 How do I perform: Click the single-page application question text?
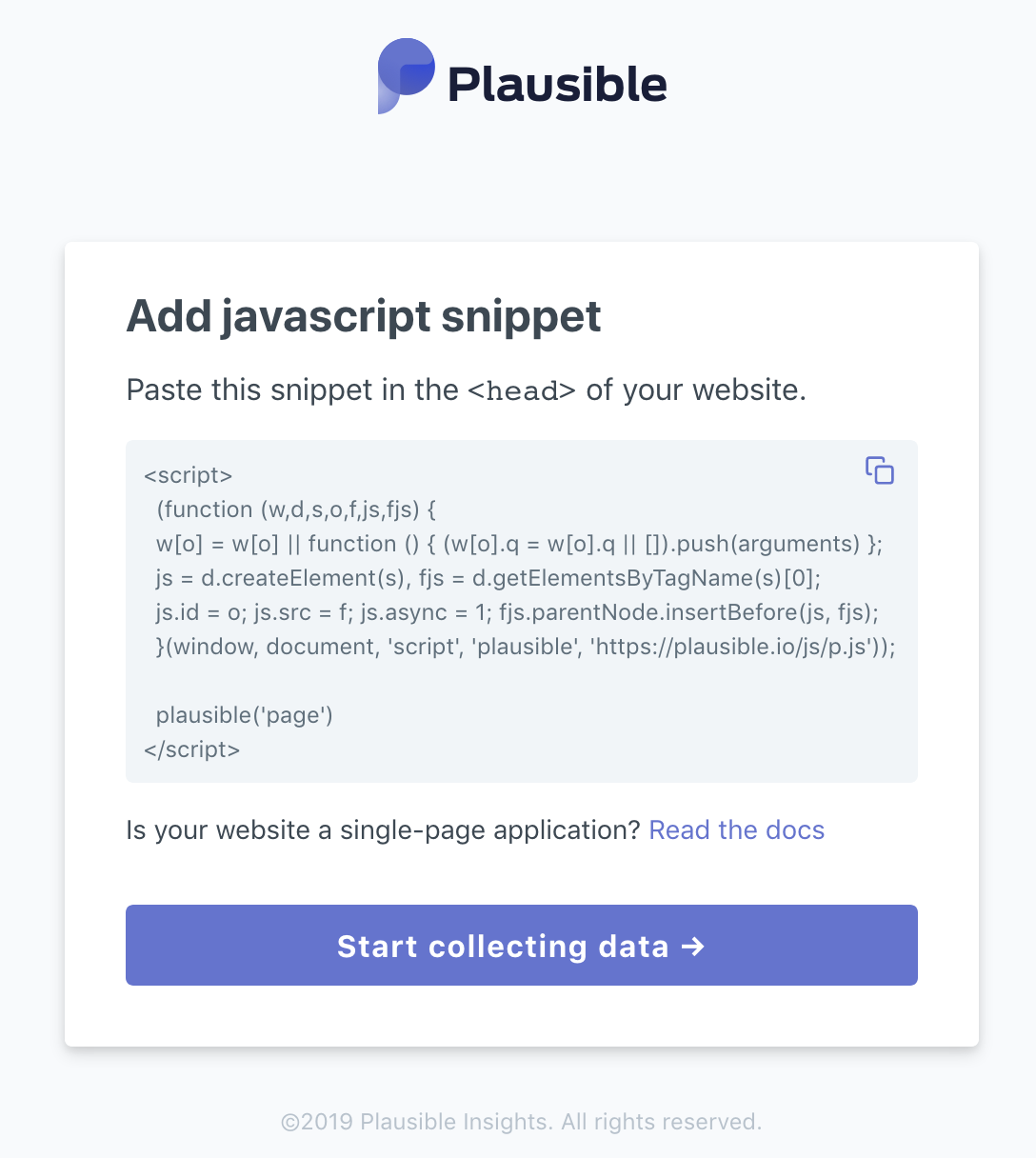click(384, 830)
